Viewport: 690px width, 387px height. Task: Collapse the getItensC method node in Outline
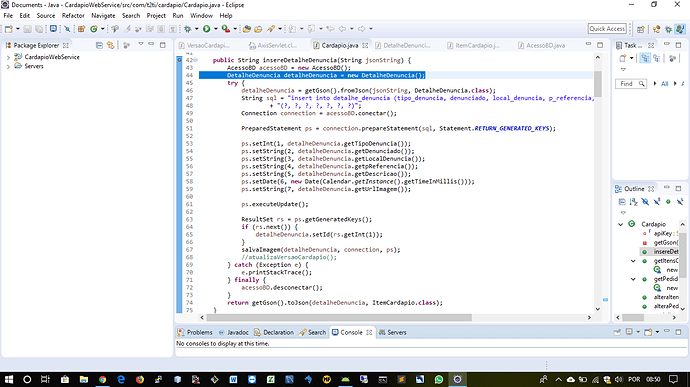click(633, 261)
